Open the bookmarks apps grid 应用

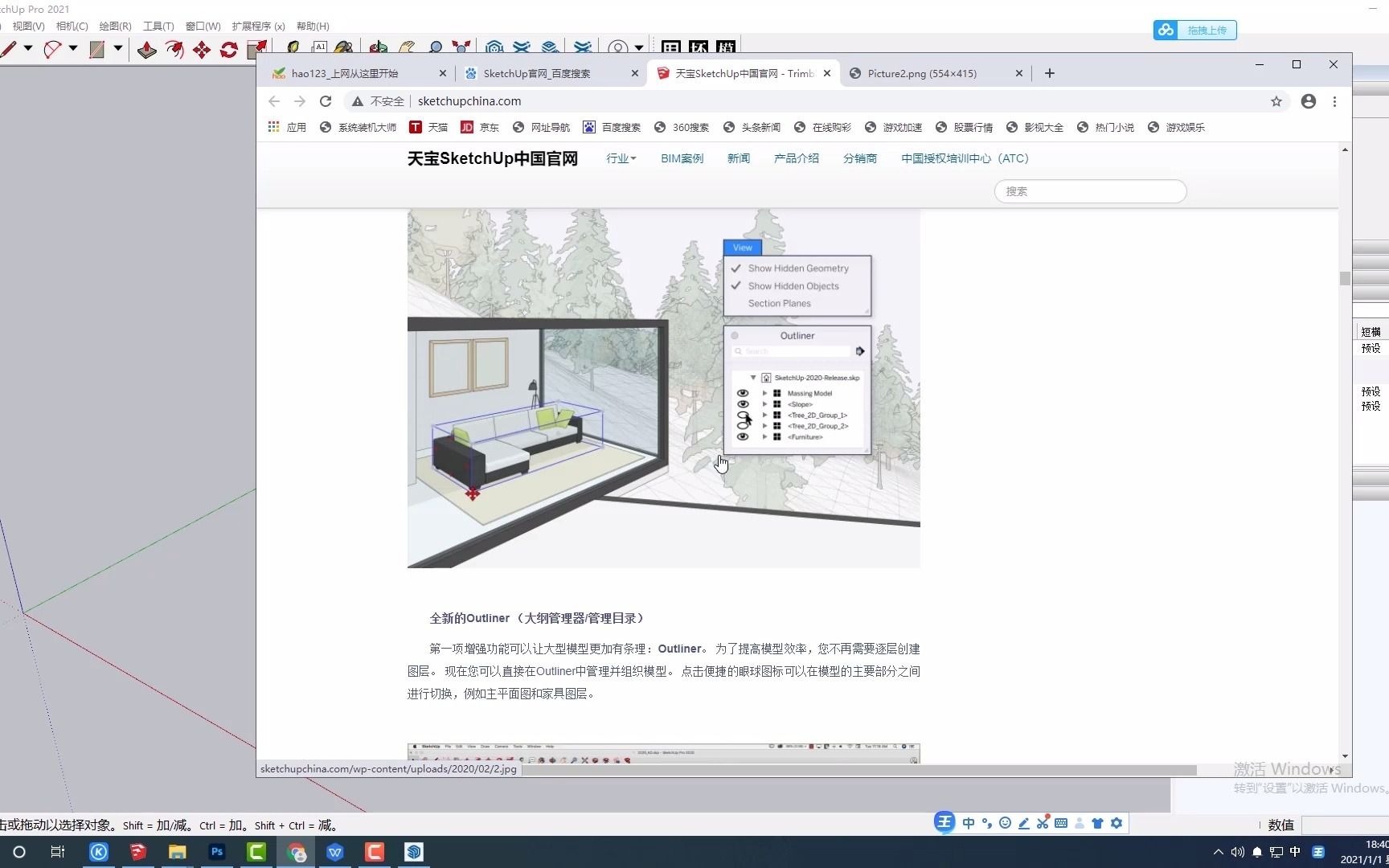tap(286, 127)
